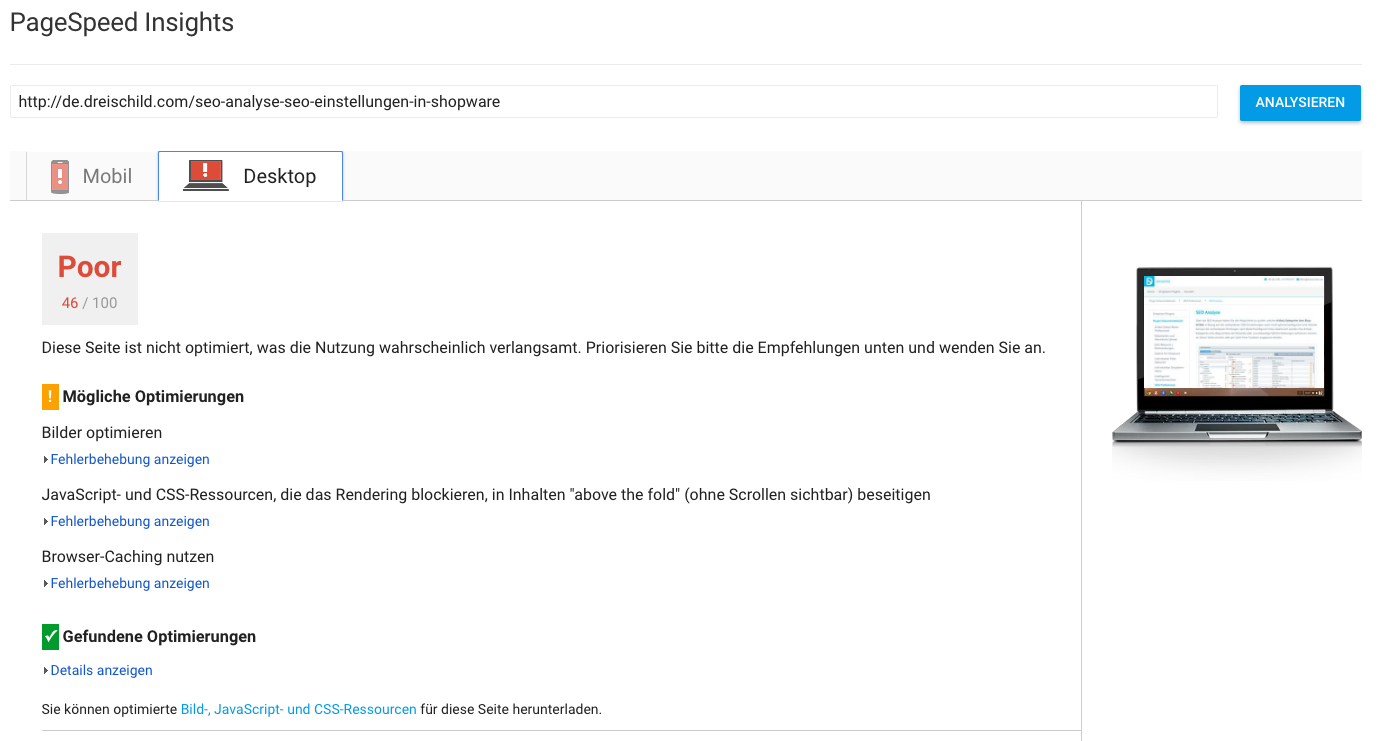
Task: Open the Bild-, JavaScript- und CSS-Ressourcen download link
Action: [298, 709]
